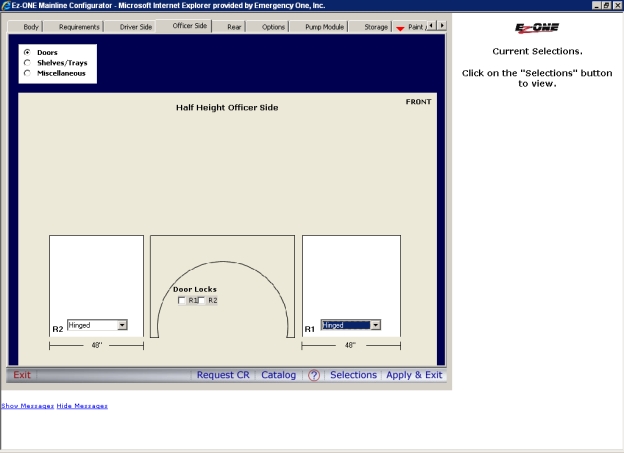The image size is (624, 453).
Task: Open the Storage tab
Action: [x=376, y=27]
